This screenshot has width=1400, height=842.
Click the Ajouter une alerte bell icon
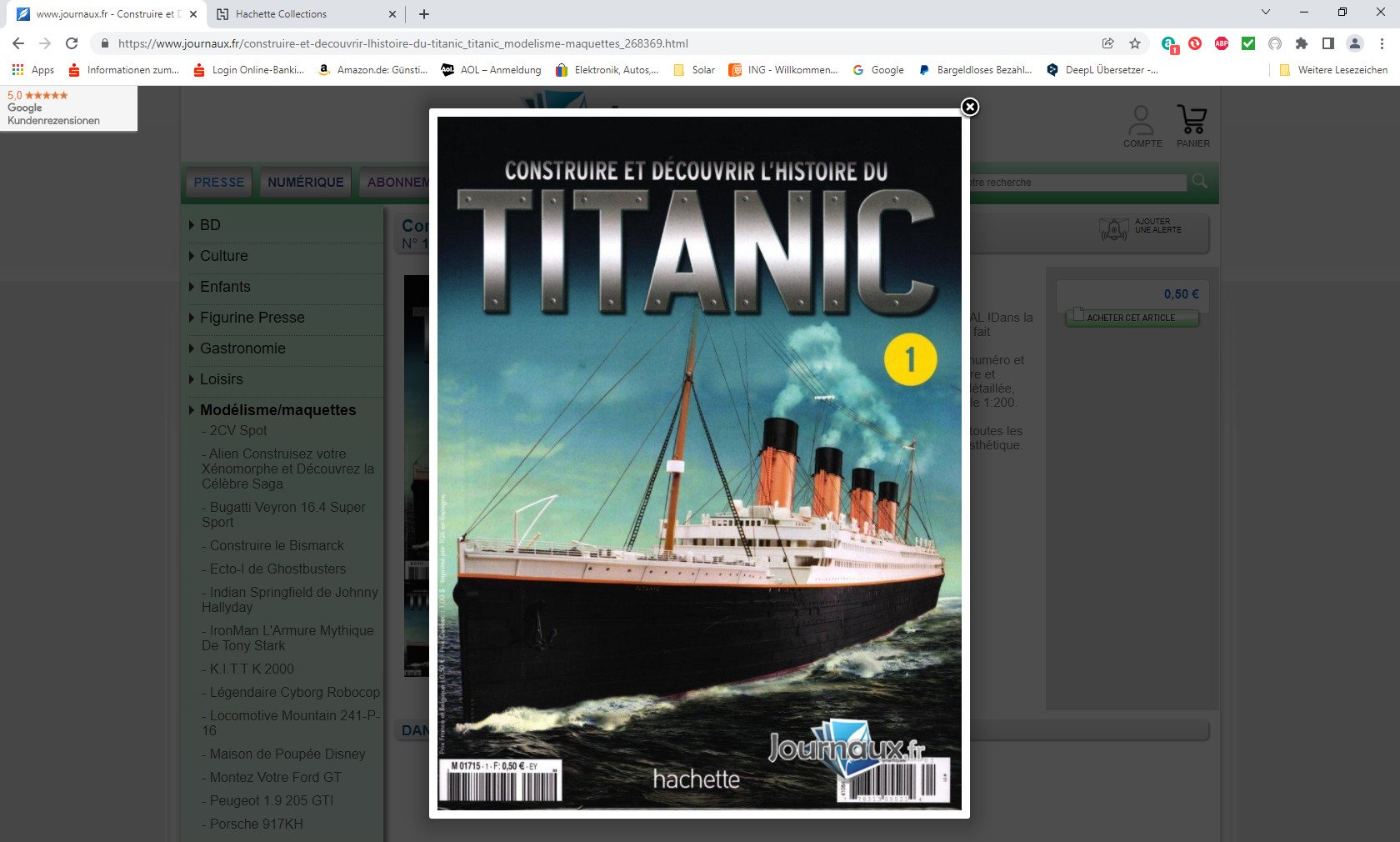click(x=1113, y=229)
